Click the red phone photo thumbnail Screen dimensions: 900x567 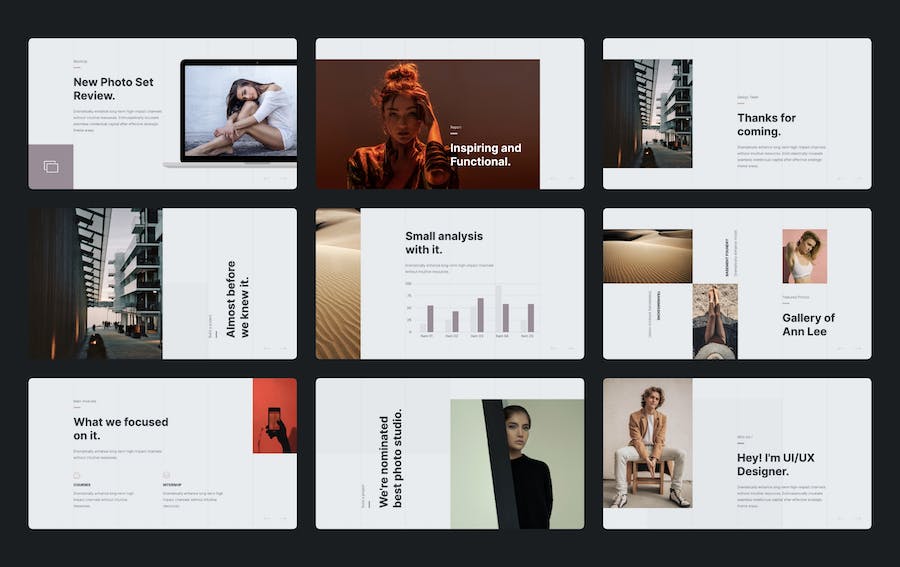point(274,415)
